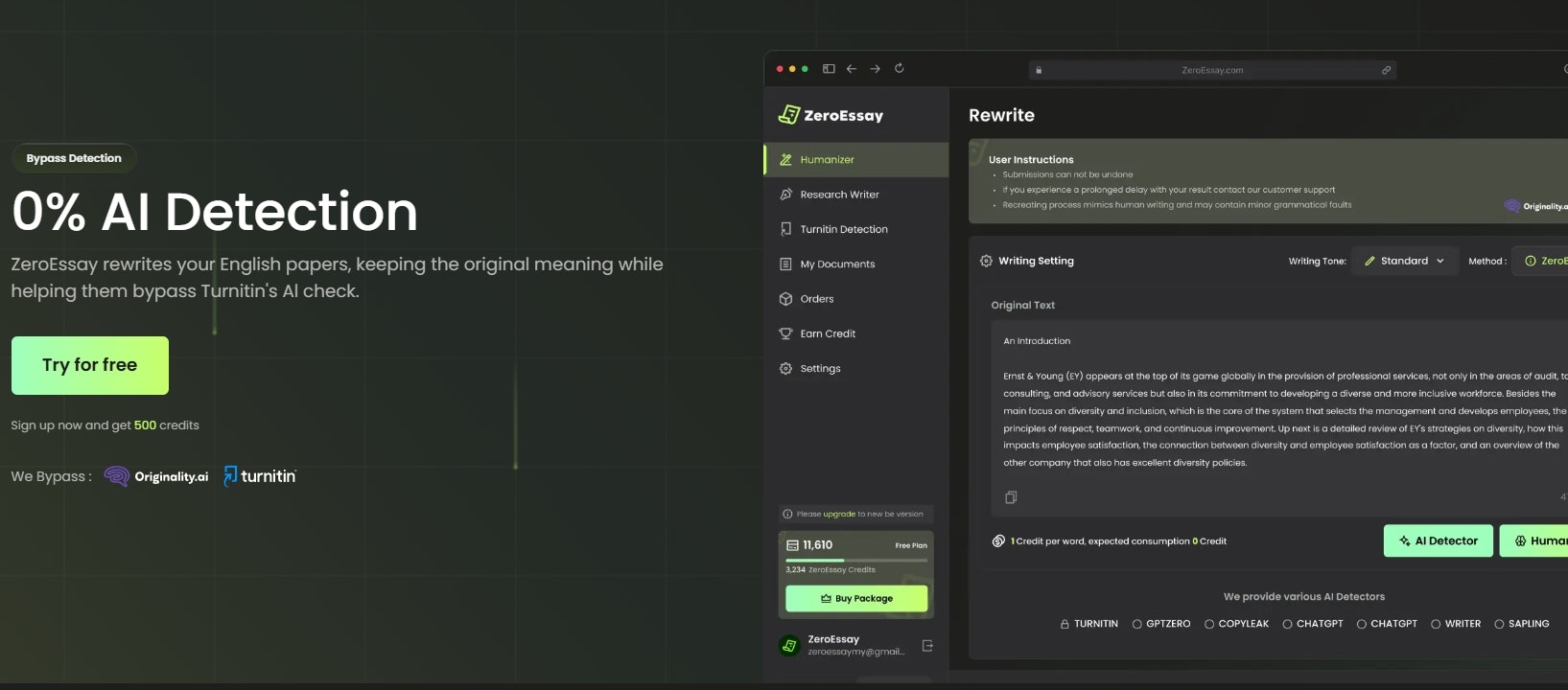Select the GPTZERO detector radio button
This screenshot has width=1568, height=690.
coord(1137,624)
